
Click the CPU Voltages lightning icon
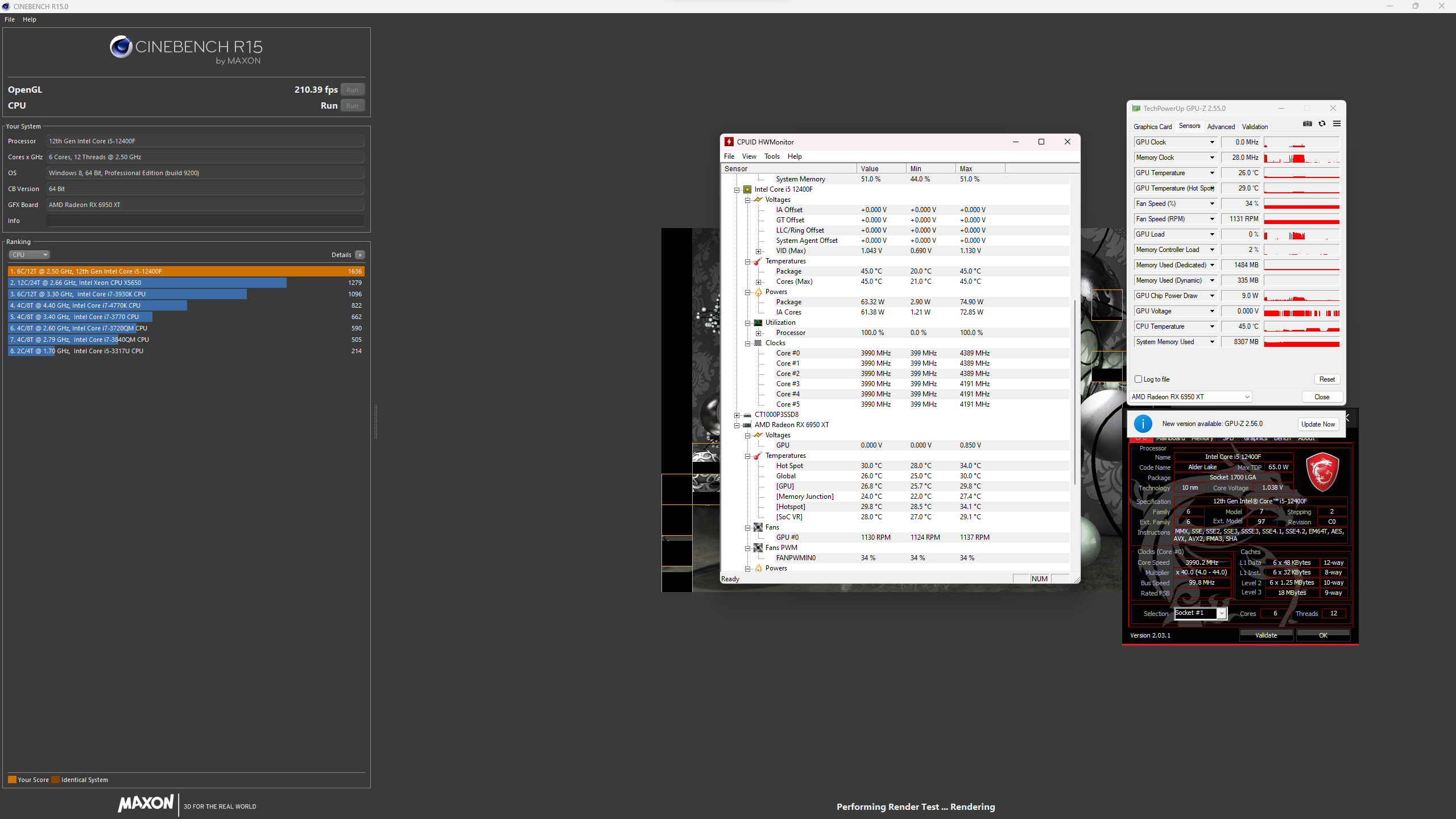[x=758, y=200]
